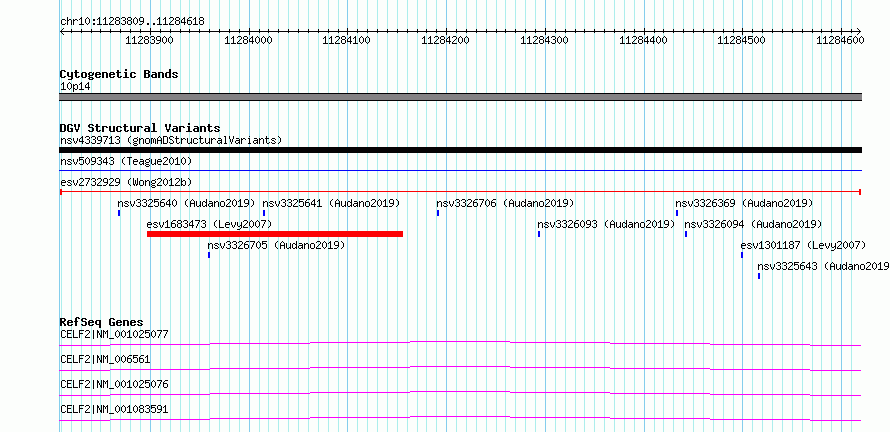Open the nsv3326705 (Audano2019) label
This screenshot has height=432, width=890.
[x=276, y=245]
